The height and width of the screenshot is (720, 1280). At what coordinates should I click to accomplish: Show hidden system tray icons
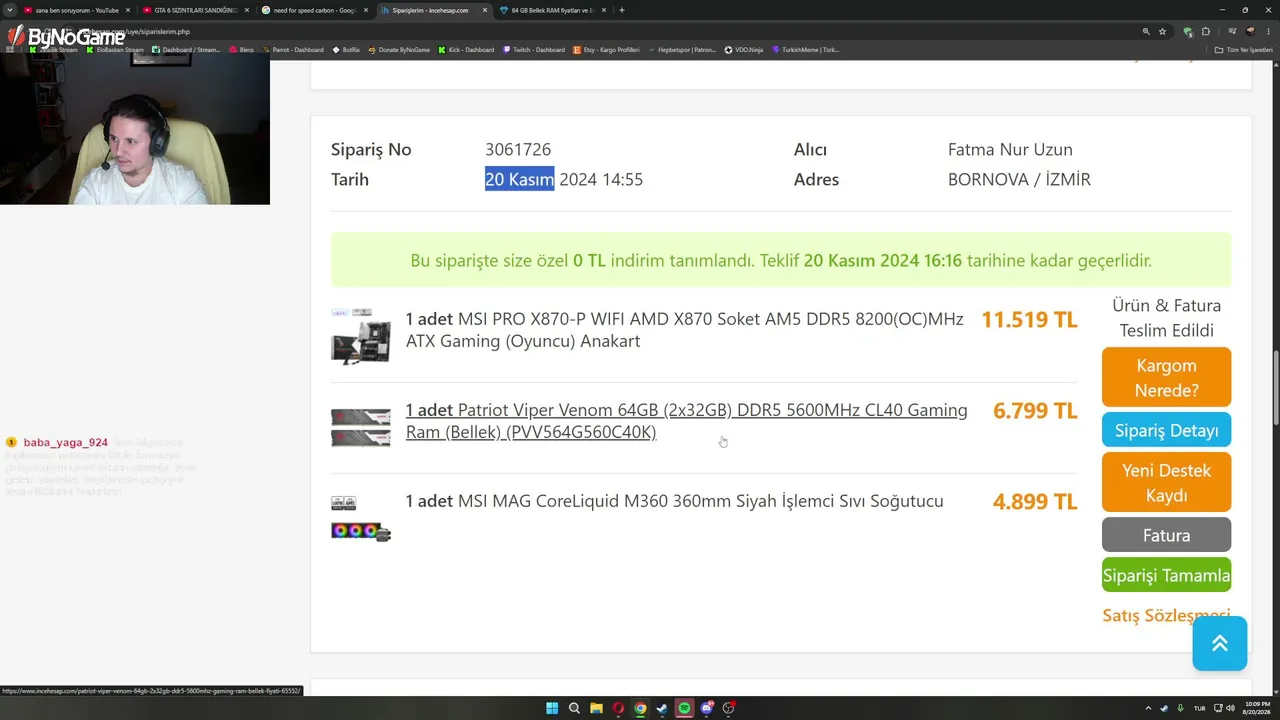pyautogui.click(x=1148, y=708)
